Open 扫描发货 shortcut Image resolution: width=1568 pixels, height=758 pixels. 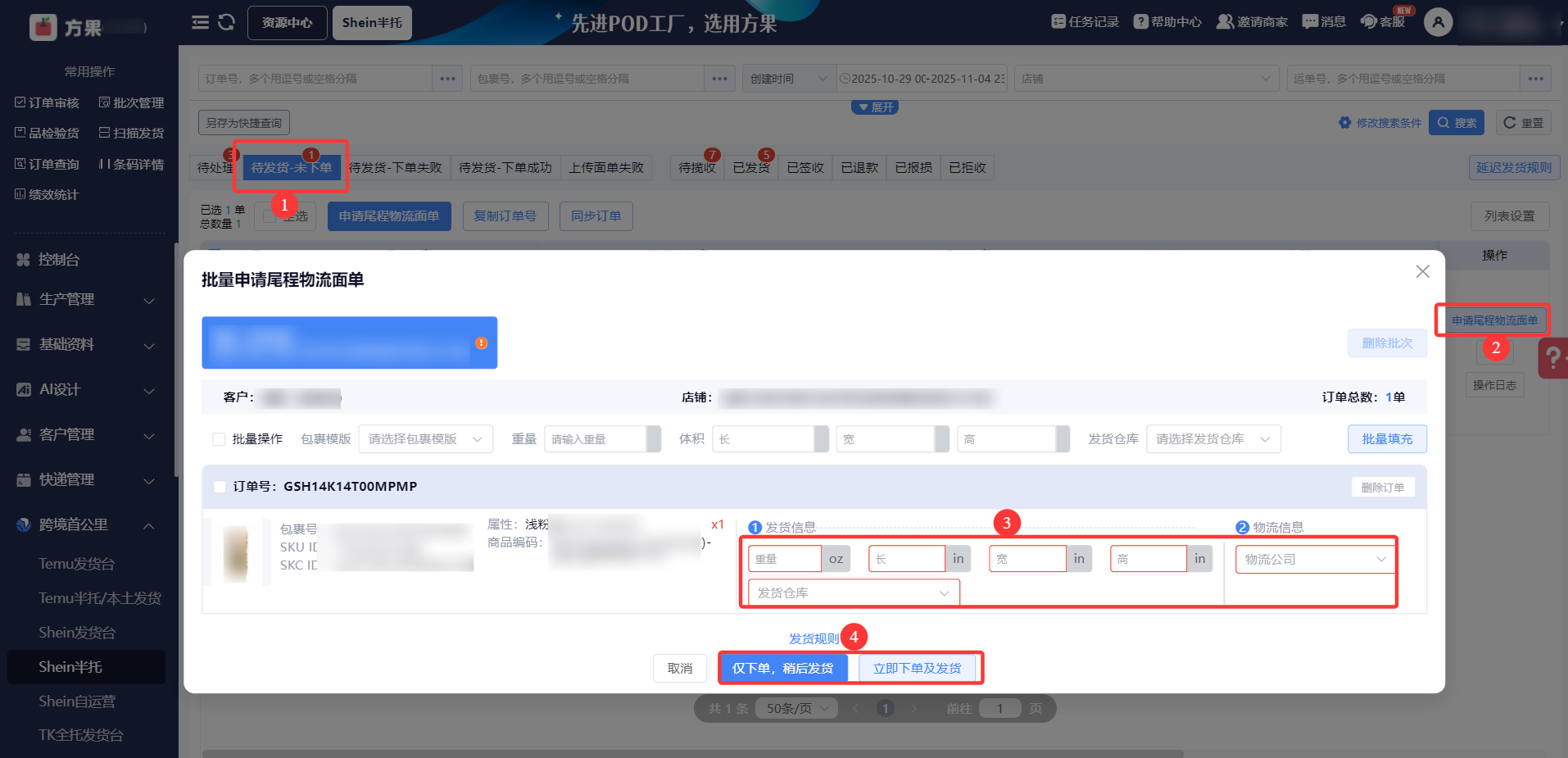click(131, 133)
